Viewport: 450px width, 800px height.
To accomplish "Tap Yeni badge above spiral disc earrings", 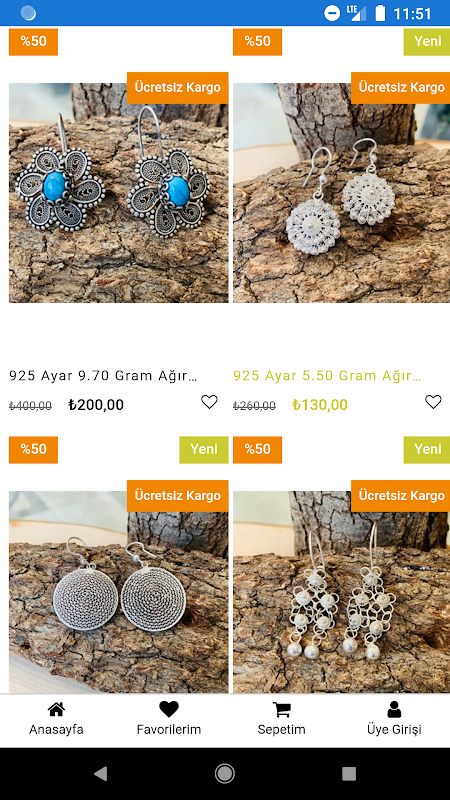I will tap(204, 449).
